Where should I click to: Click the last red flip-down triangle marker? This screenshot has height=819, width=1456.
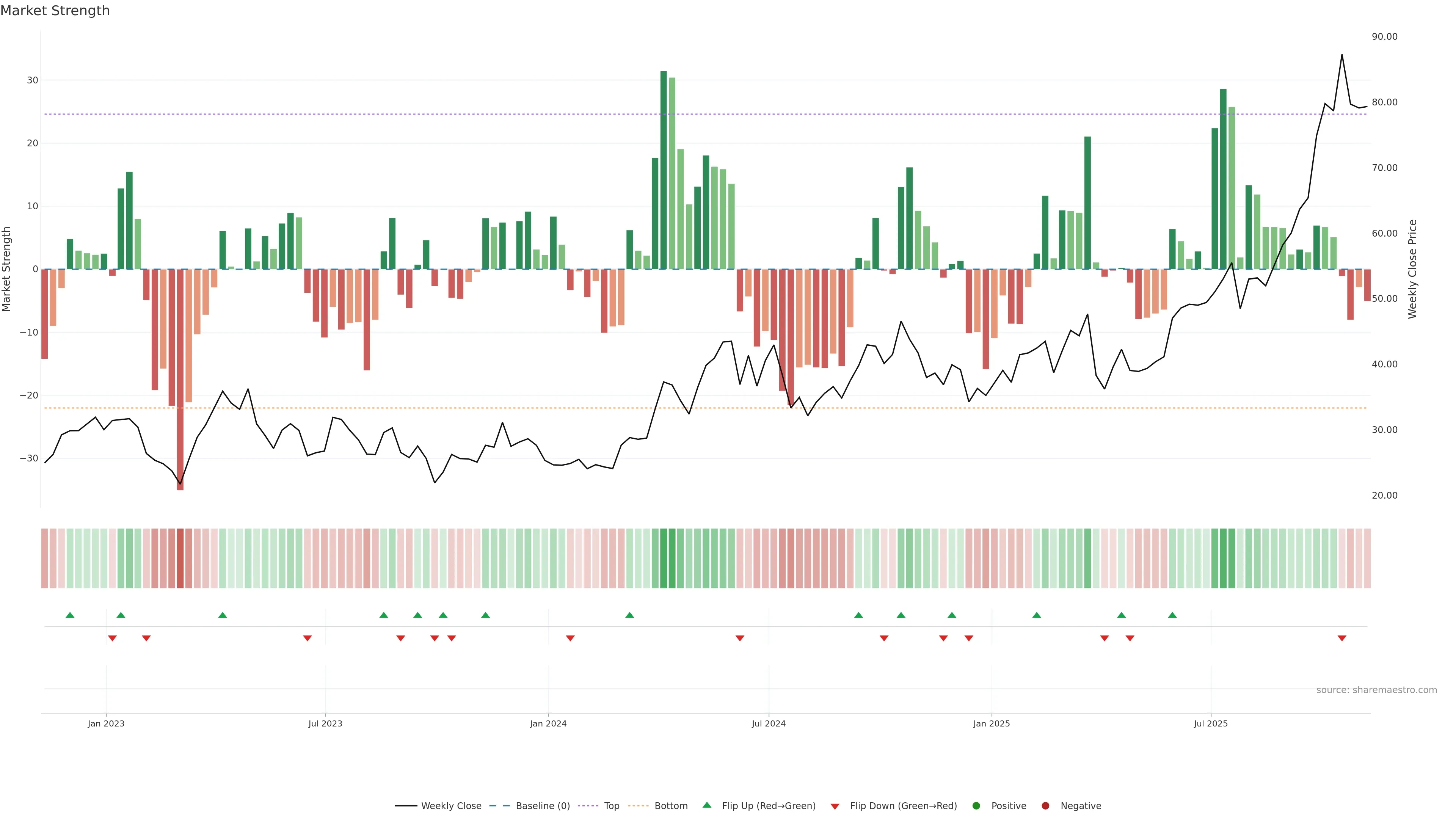(x=1342, y=638)
